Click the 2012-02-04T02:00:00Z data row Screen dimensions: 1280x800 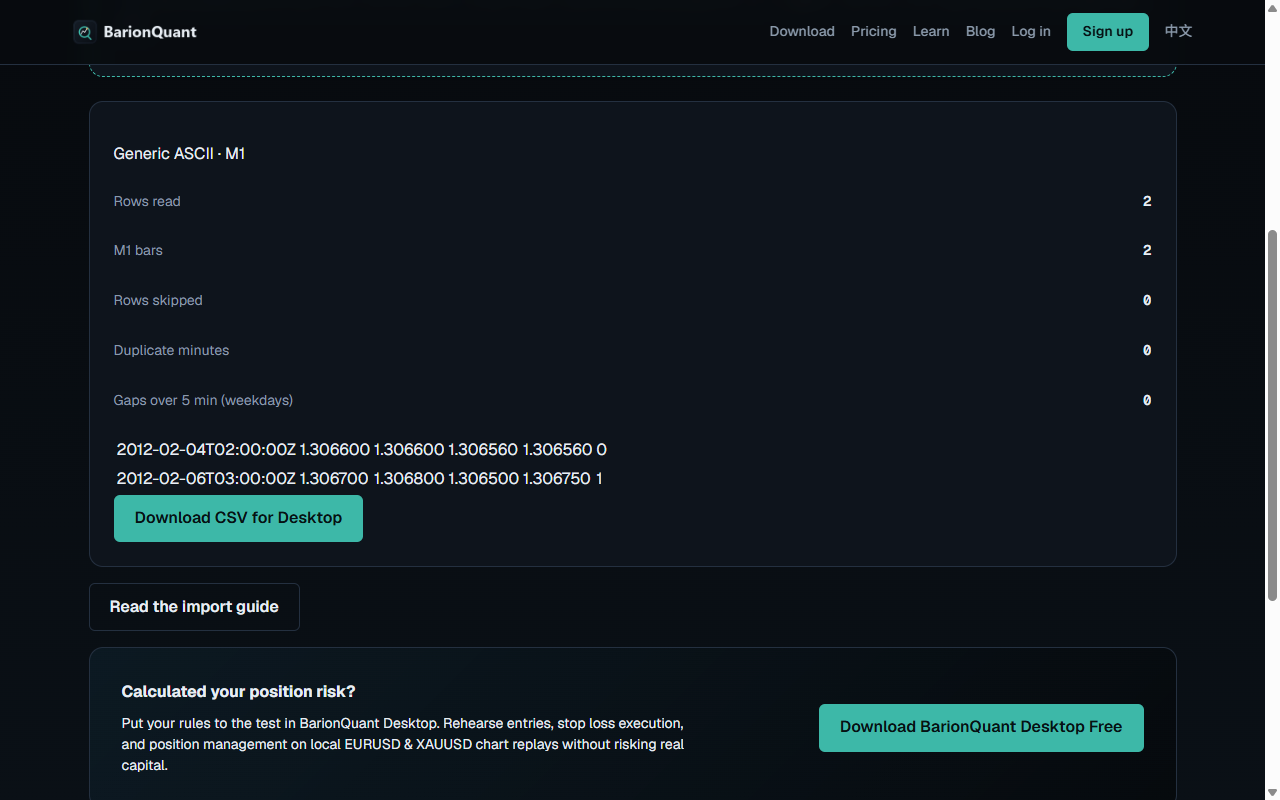[x=362, y=450]
